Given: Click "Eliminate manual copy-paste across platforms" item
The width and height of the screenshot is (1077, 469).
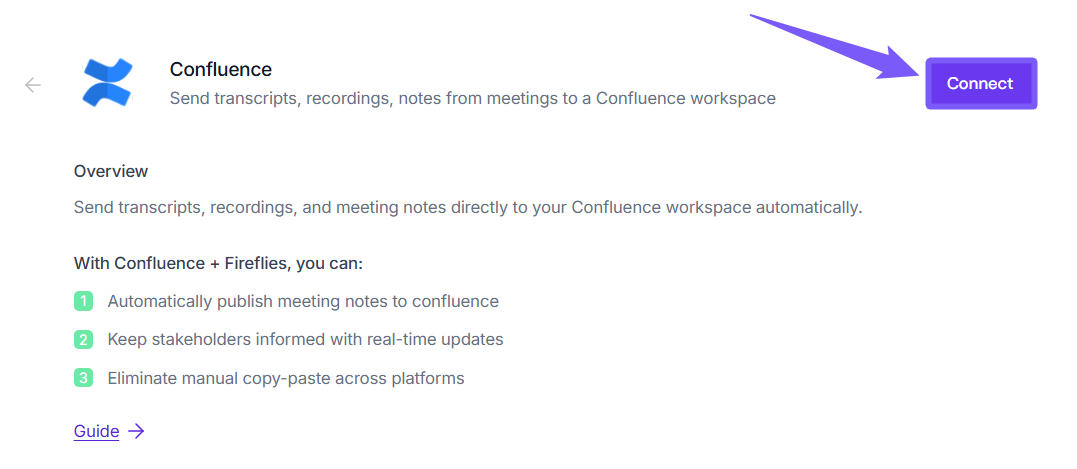Looking at the screenshot, I should point(286,378).
